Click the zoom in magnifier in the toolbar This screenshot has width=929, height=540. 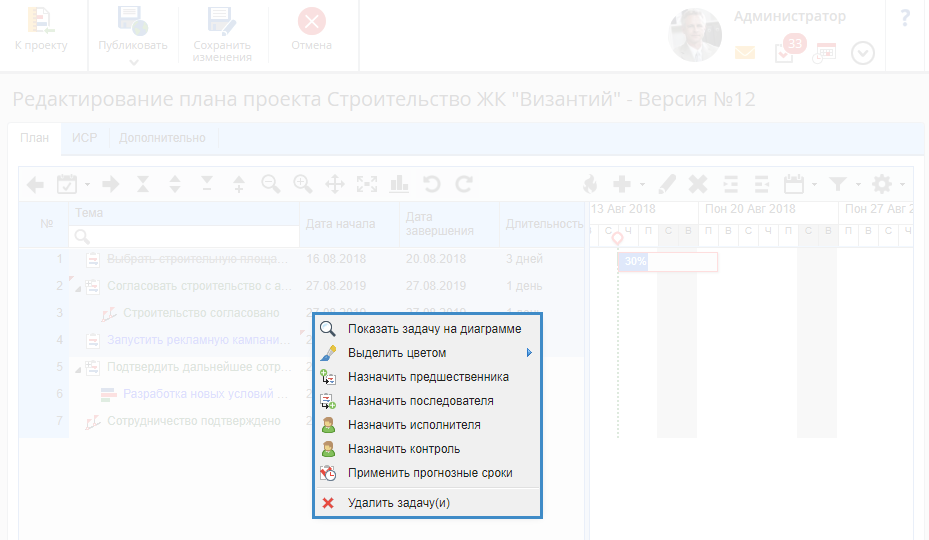click(302, 184)
